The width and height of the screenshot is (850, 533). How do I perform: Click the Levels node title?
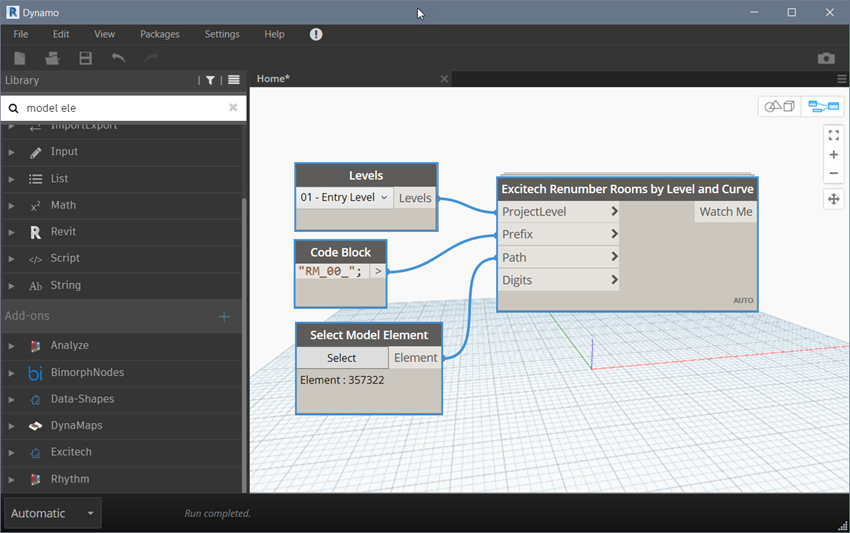pyautogui.click(x=366, y=175)
